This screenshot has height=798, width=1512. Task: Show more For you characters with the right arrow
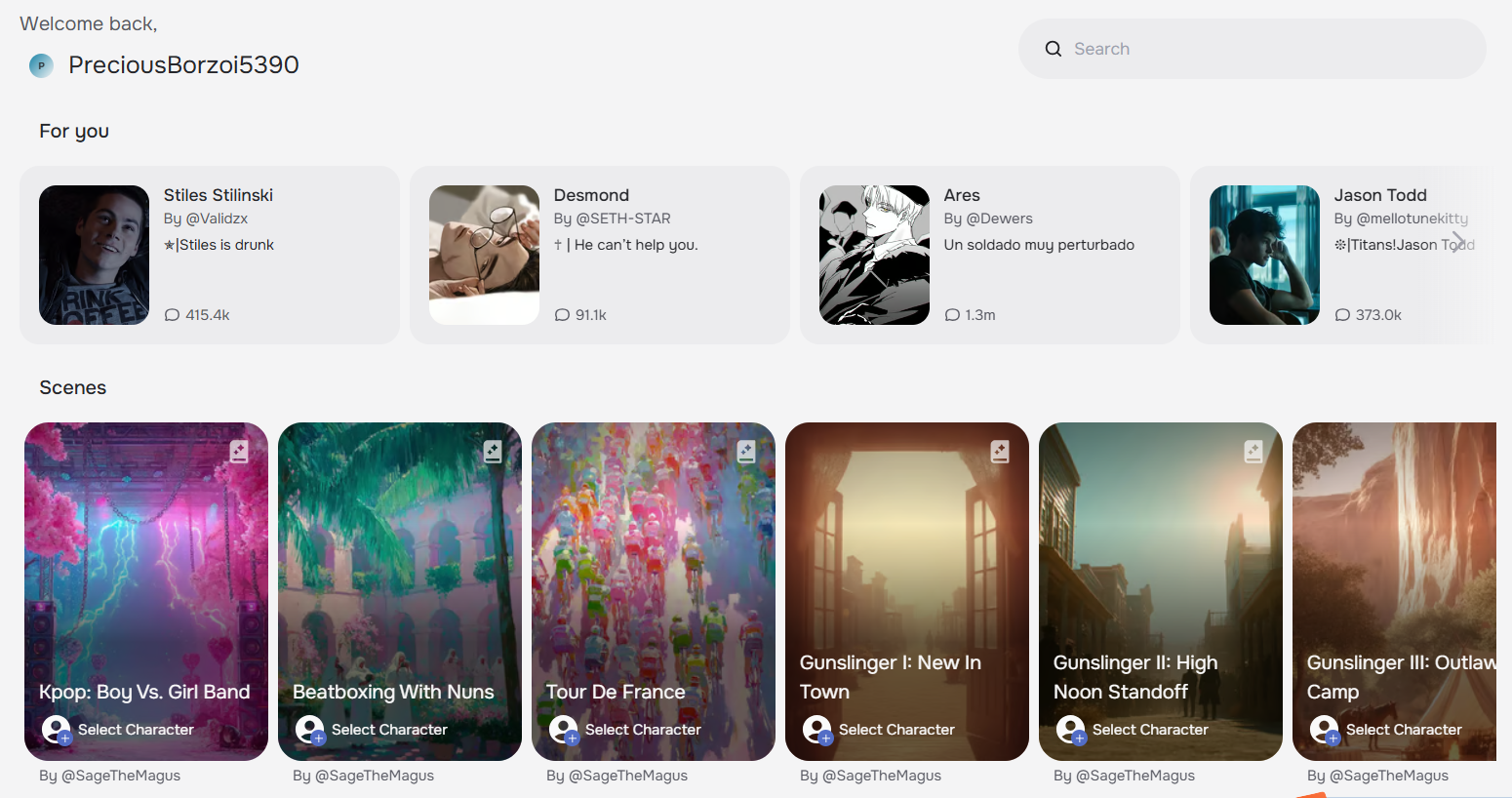[x=1458, y=241]
